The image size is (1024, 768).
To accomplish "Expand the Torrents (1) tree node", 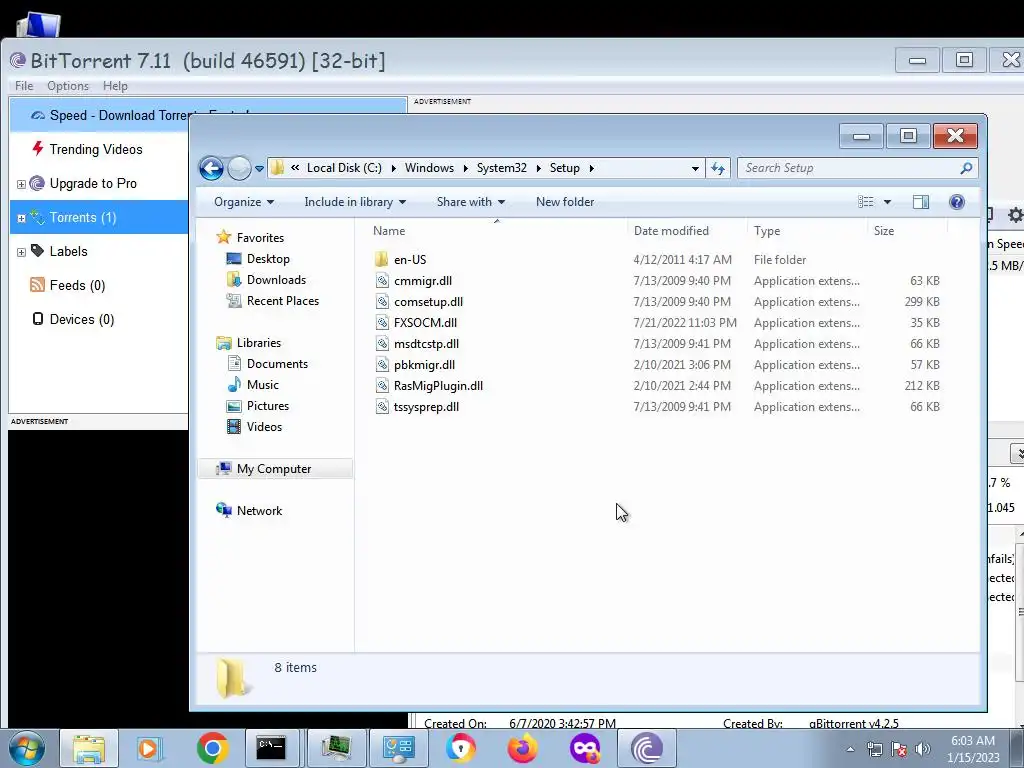I will tap(21, 218).
